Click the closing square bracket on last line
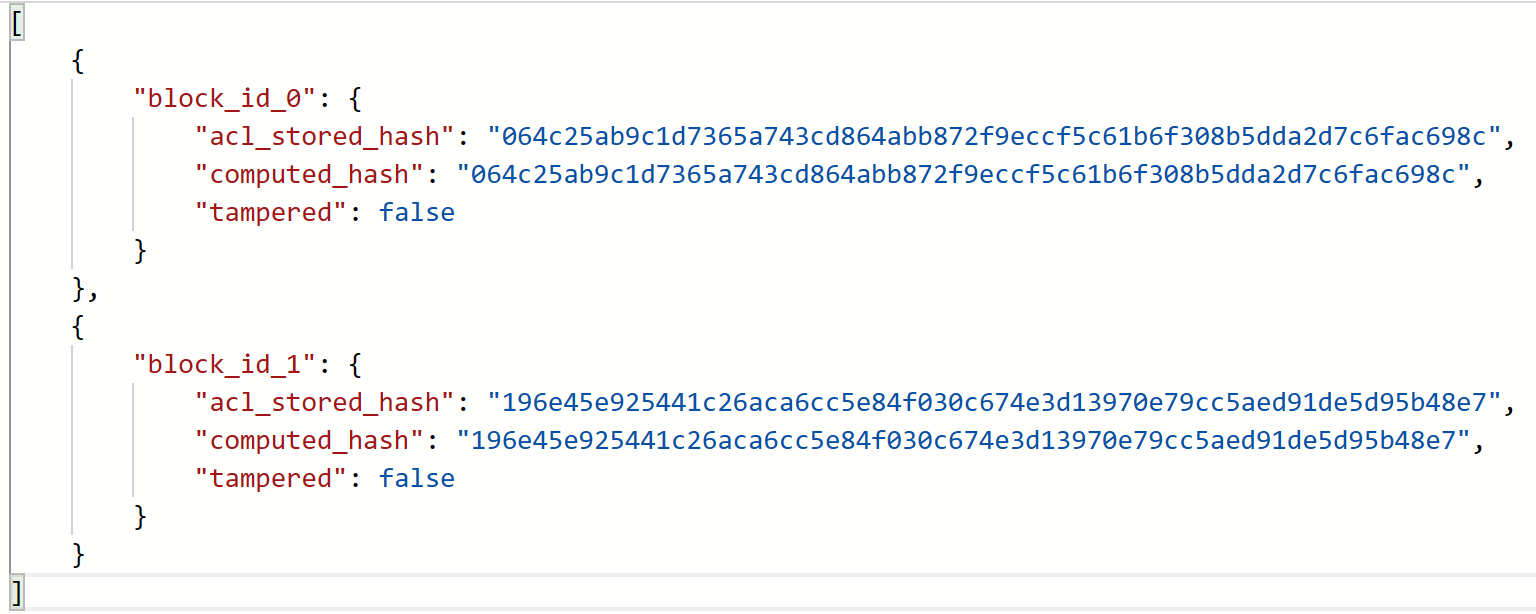The width and height of the screenshot is (1536, 614). click(17, 587)
